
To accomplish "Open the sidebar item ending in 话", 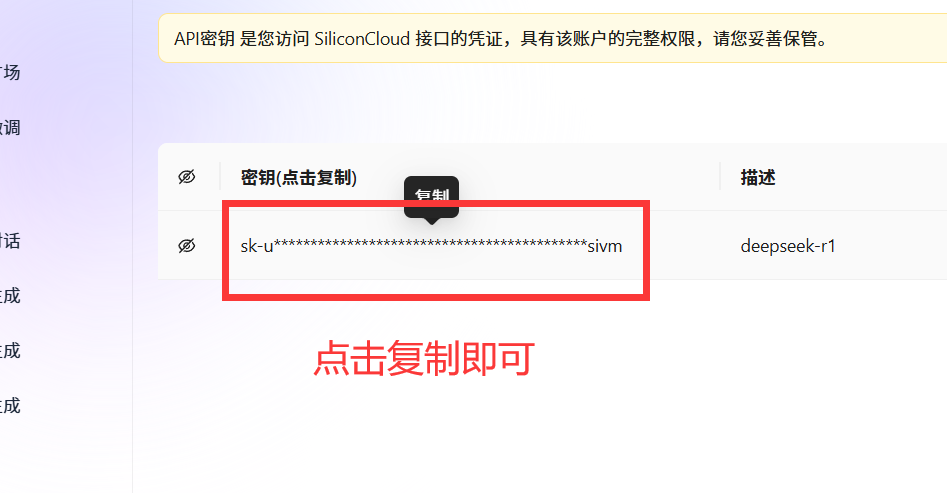I will point(10,241).
